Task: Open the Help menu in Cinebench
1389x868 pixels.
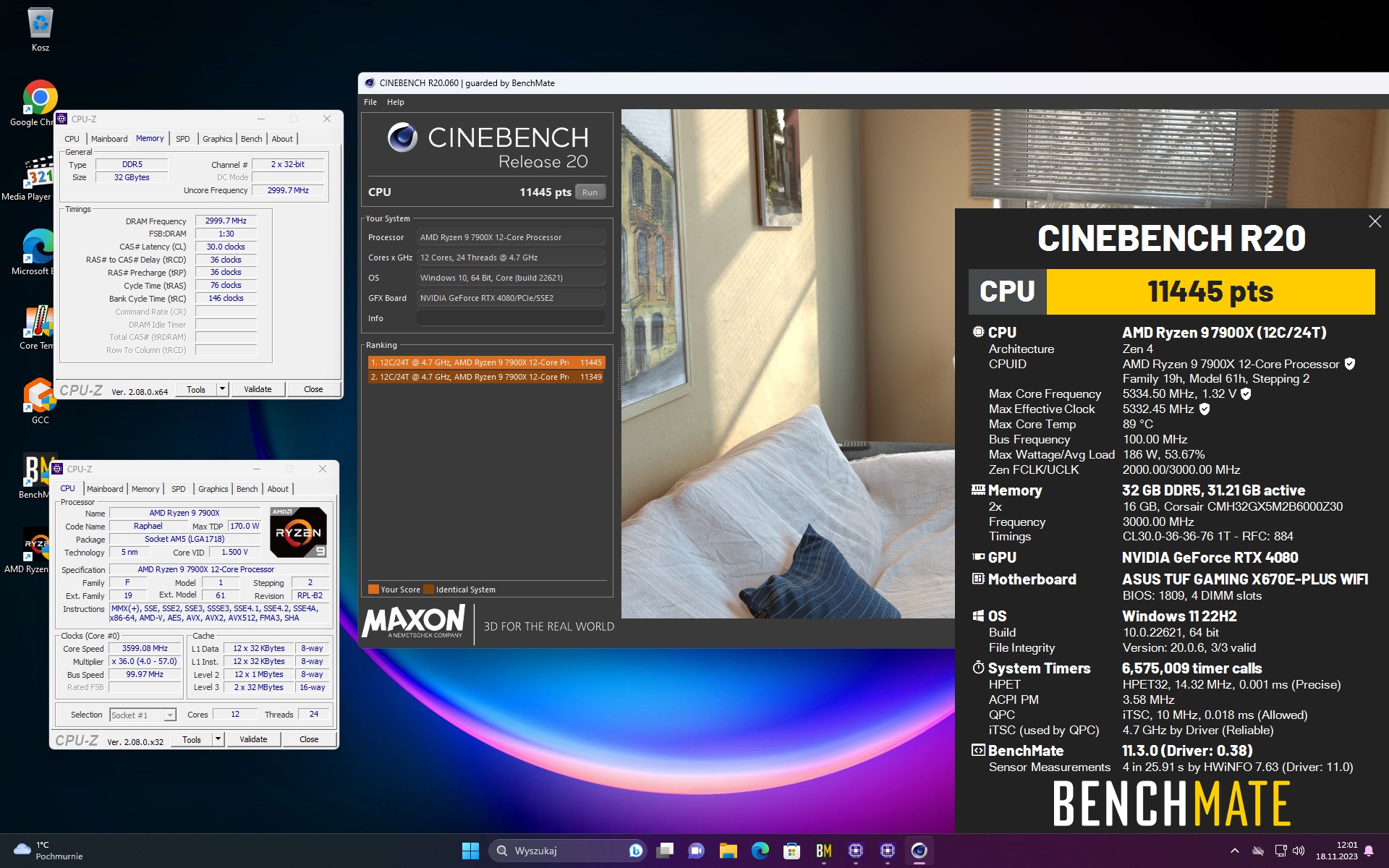Action: (x=396, y=102)
